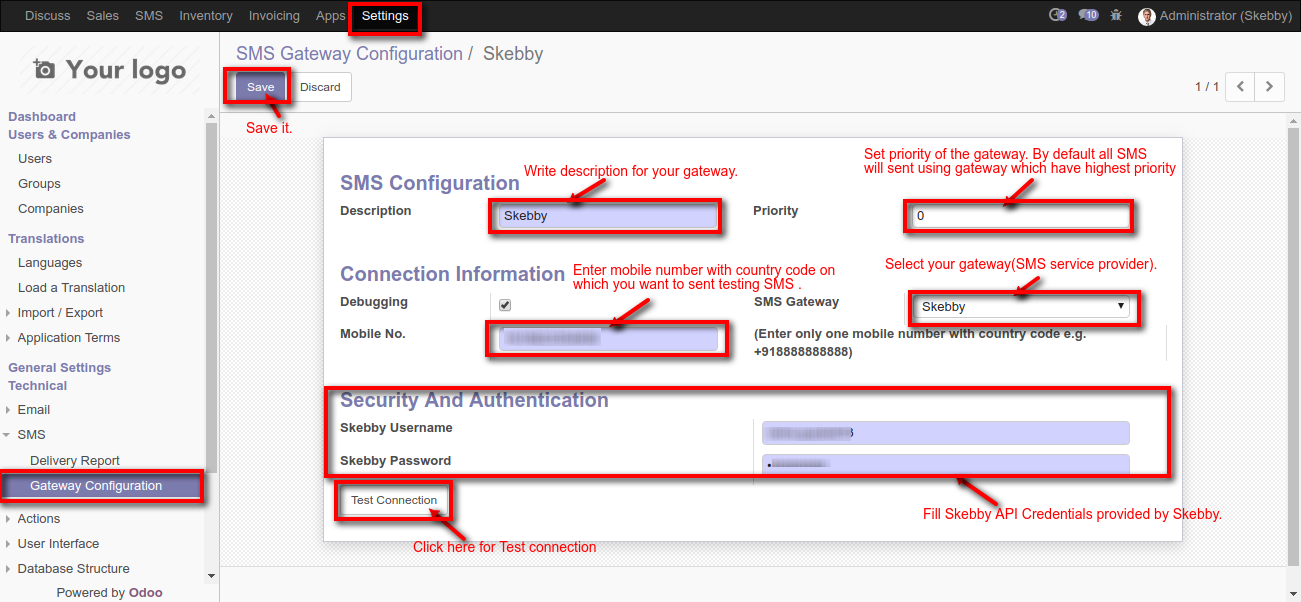This screenshot has height=602, width=1301.
Task: Open the Inventory menu
Action: 206,16
